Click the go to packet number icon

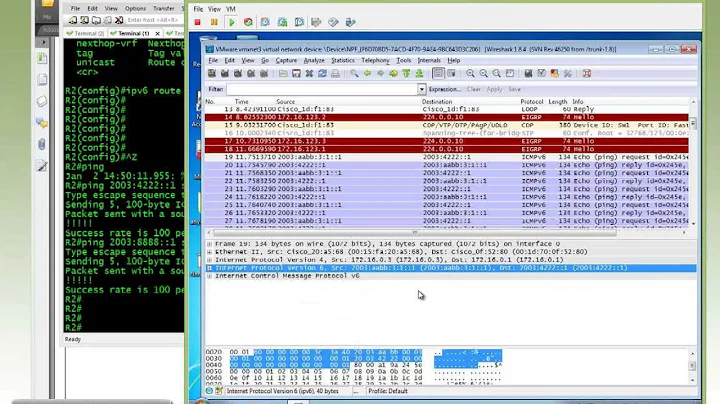click(x=393, y=73)
